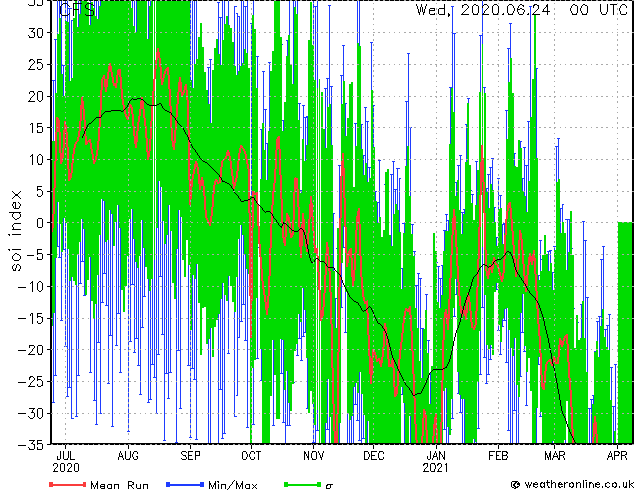Click the '00 UTC' time text
The height and width of the screenshot is (490, 634).
pos(598,10)
